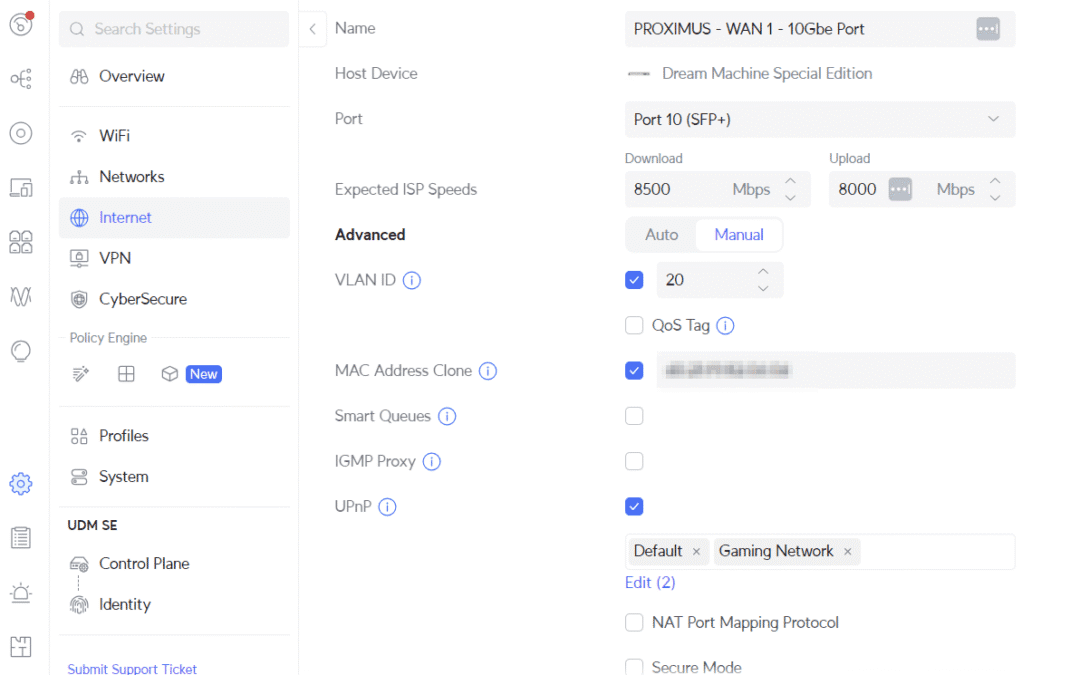Viewport: 1080px width, 675px height.
Task: Click the MAC Address Clone info icon
Action: [488, 371]
